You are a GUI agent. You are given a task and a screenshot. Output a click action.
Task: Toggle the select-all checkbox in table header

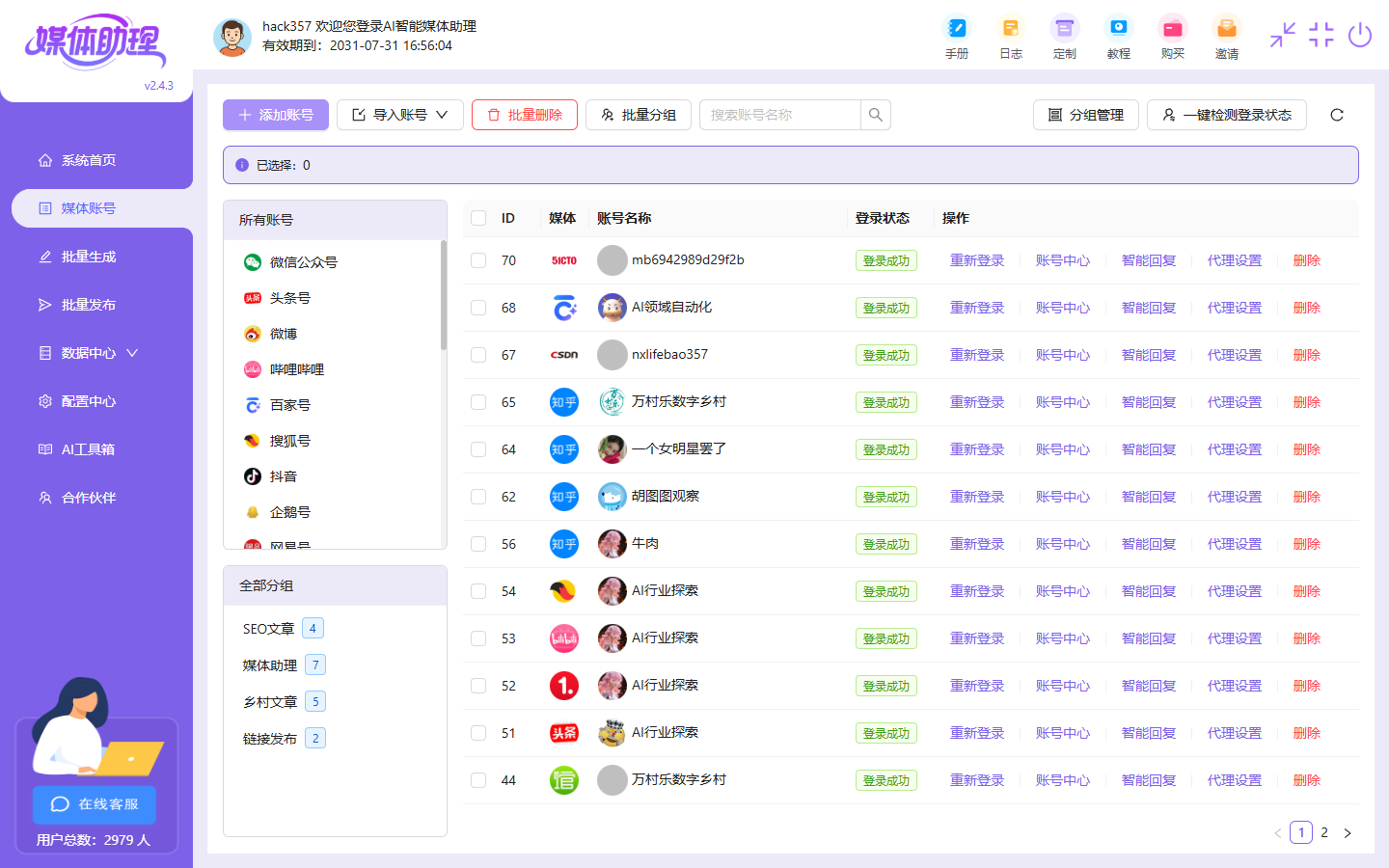coord(478,218)
